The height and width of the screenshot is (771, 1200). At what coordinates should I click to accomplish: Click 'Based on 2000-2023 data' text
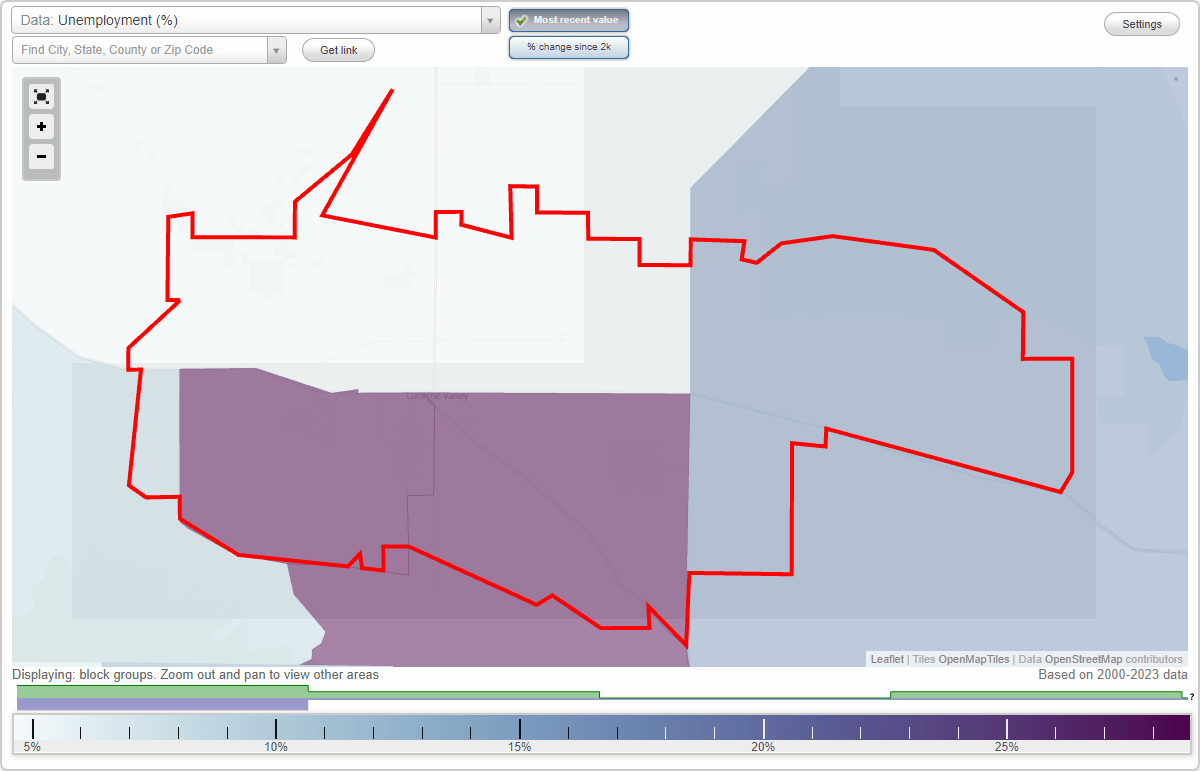[x=1113, y=675]
